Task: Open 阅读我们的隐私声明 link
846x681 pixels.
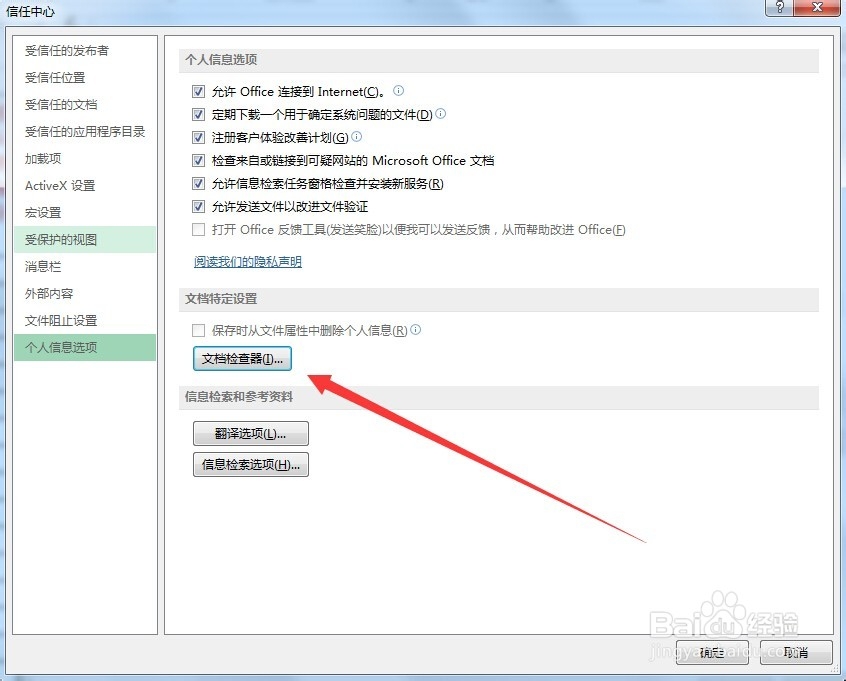Action: tap(248, 262)
